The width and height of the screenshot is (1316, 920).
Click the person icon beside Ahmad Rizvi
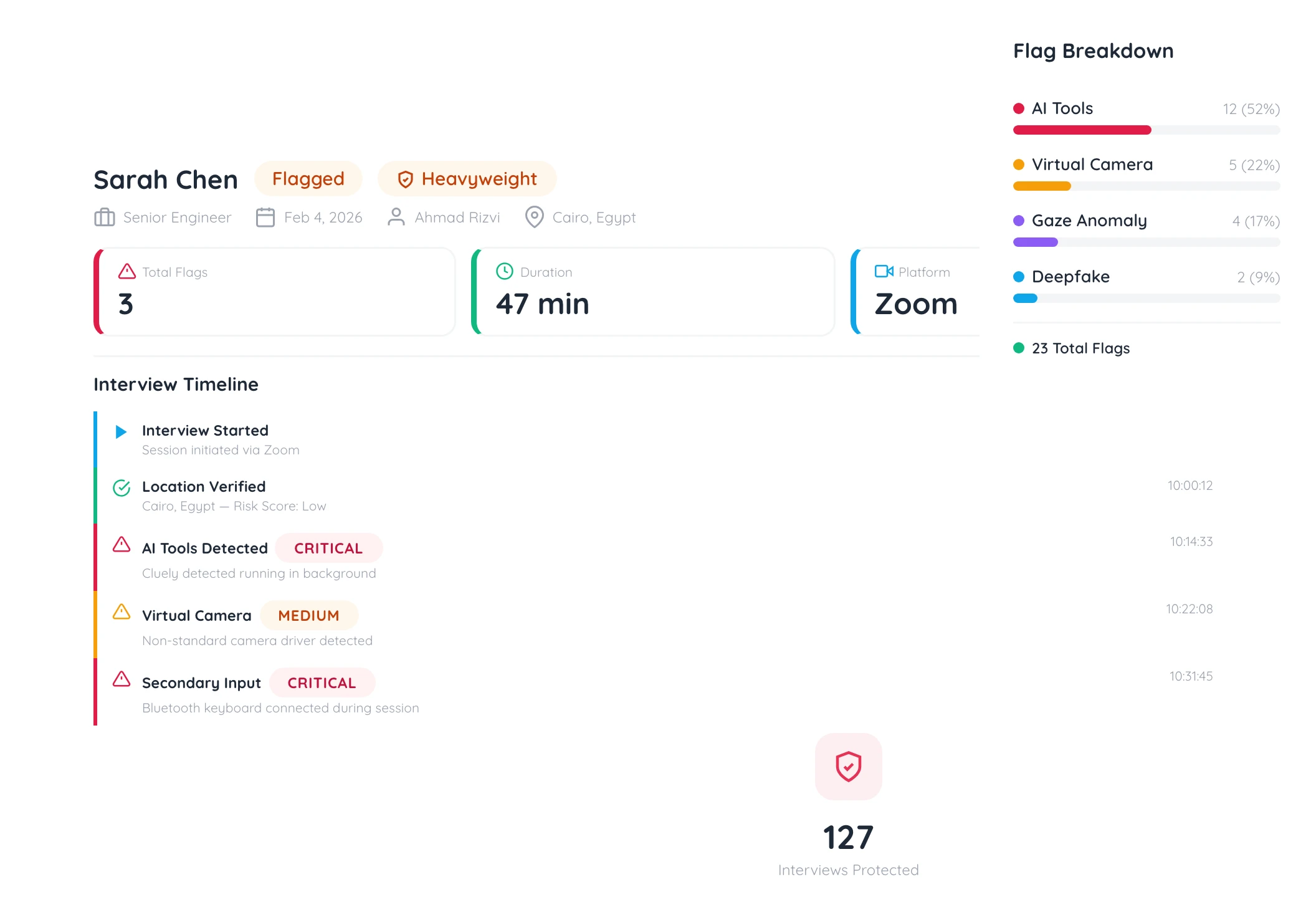pyautogui.click(x=396, y=218)
